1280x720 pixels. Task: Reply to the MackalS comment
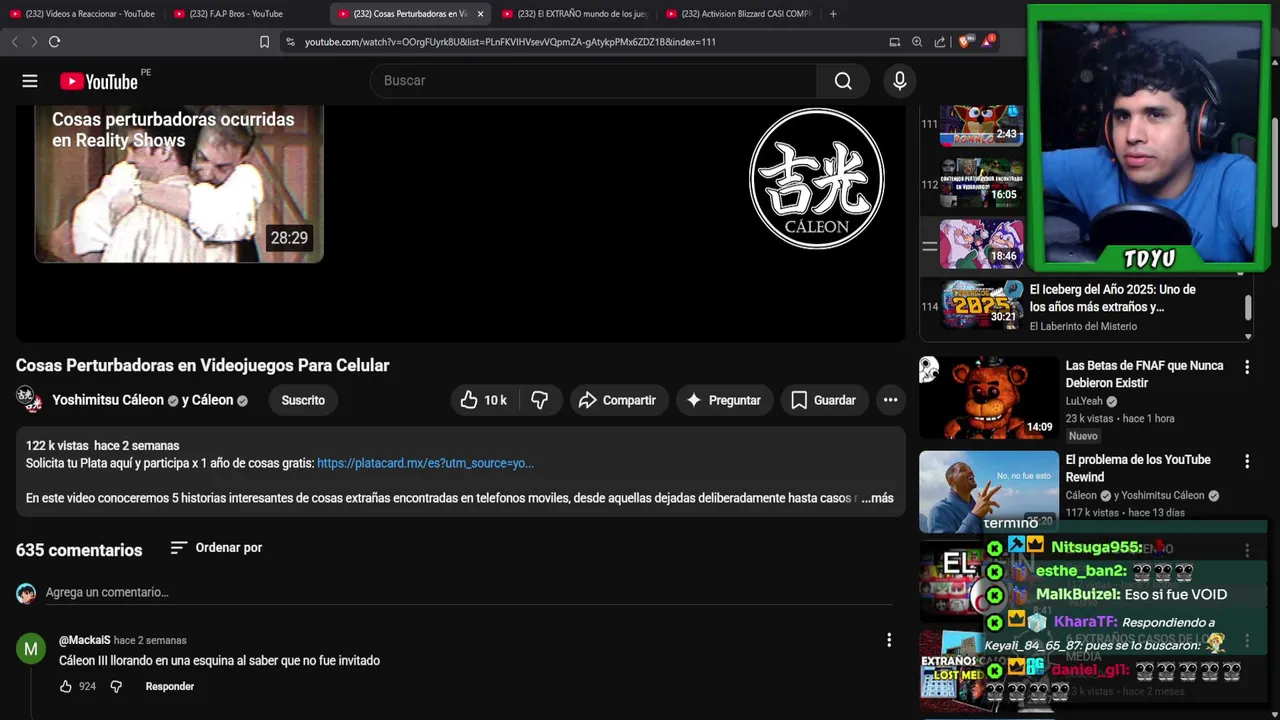point(170,686)
